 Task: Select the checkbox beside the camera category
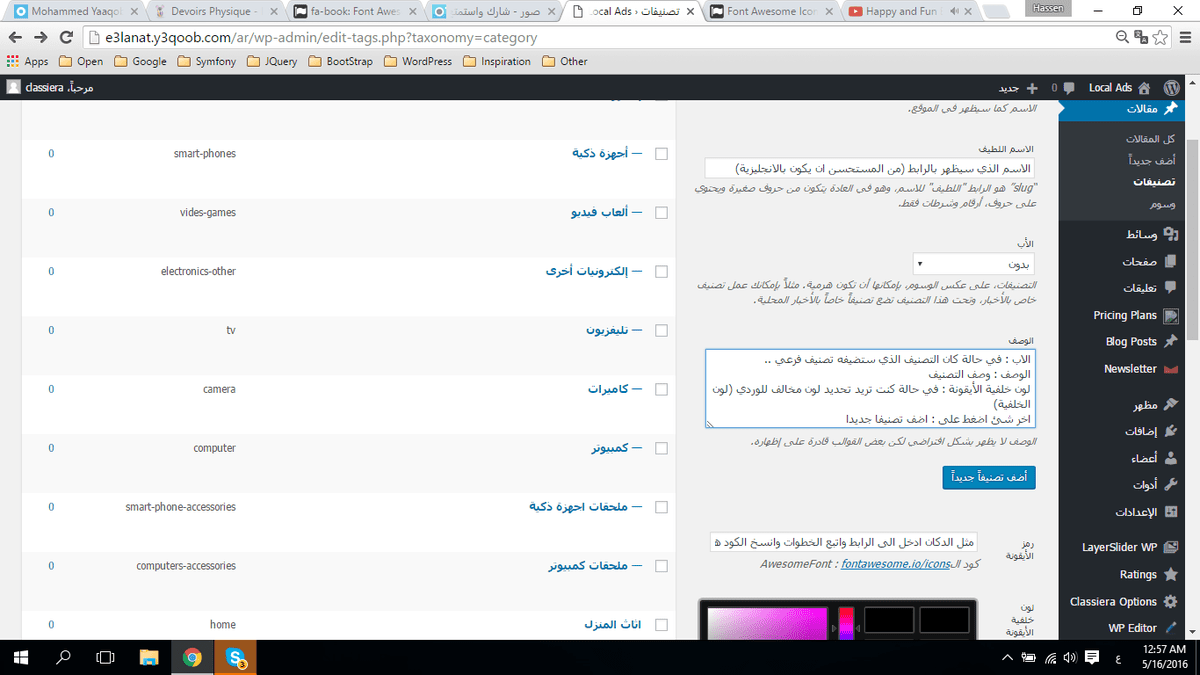[661, 389]
